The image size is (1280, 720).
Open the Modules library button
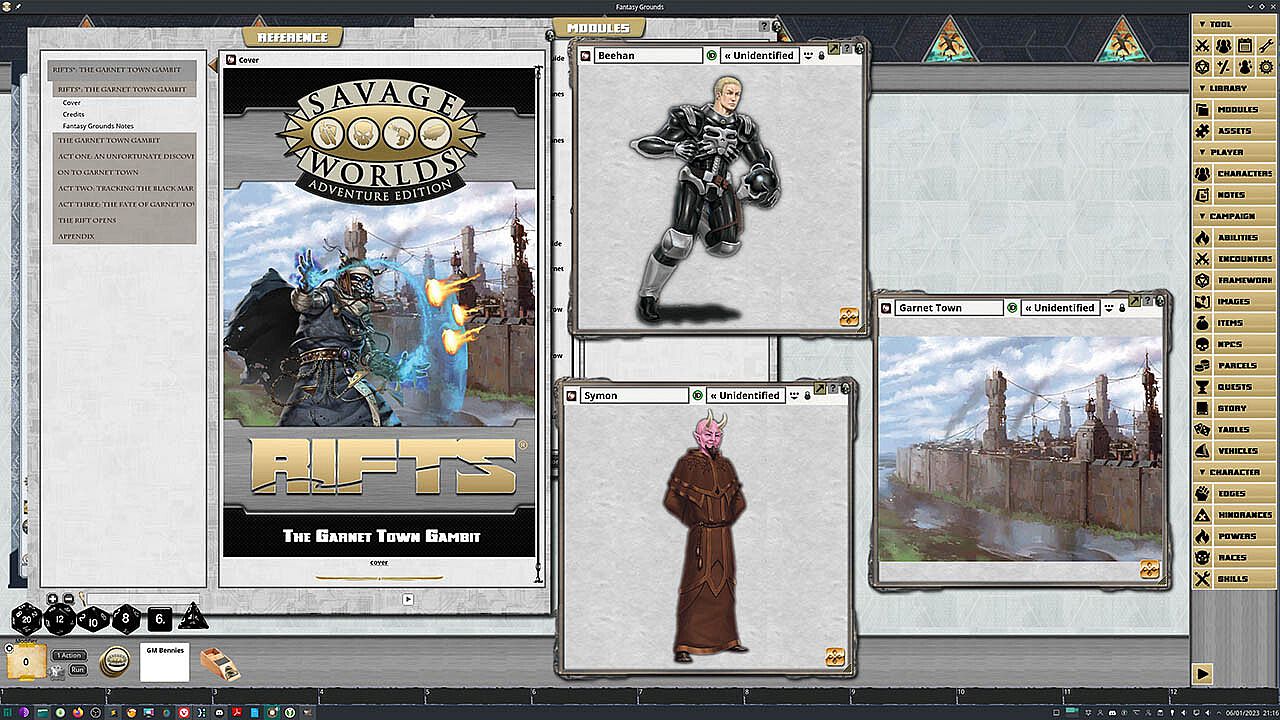pos(1234,109)
